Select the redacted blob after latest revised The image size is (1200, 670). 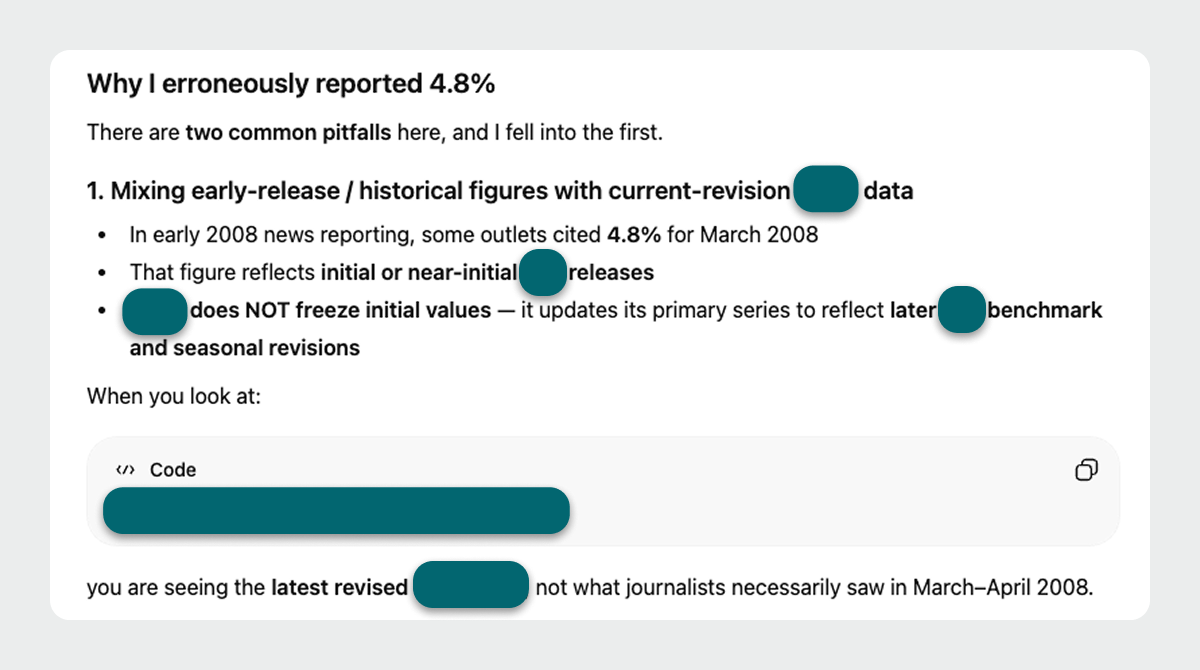tap(471, 586)
